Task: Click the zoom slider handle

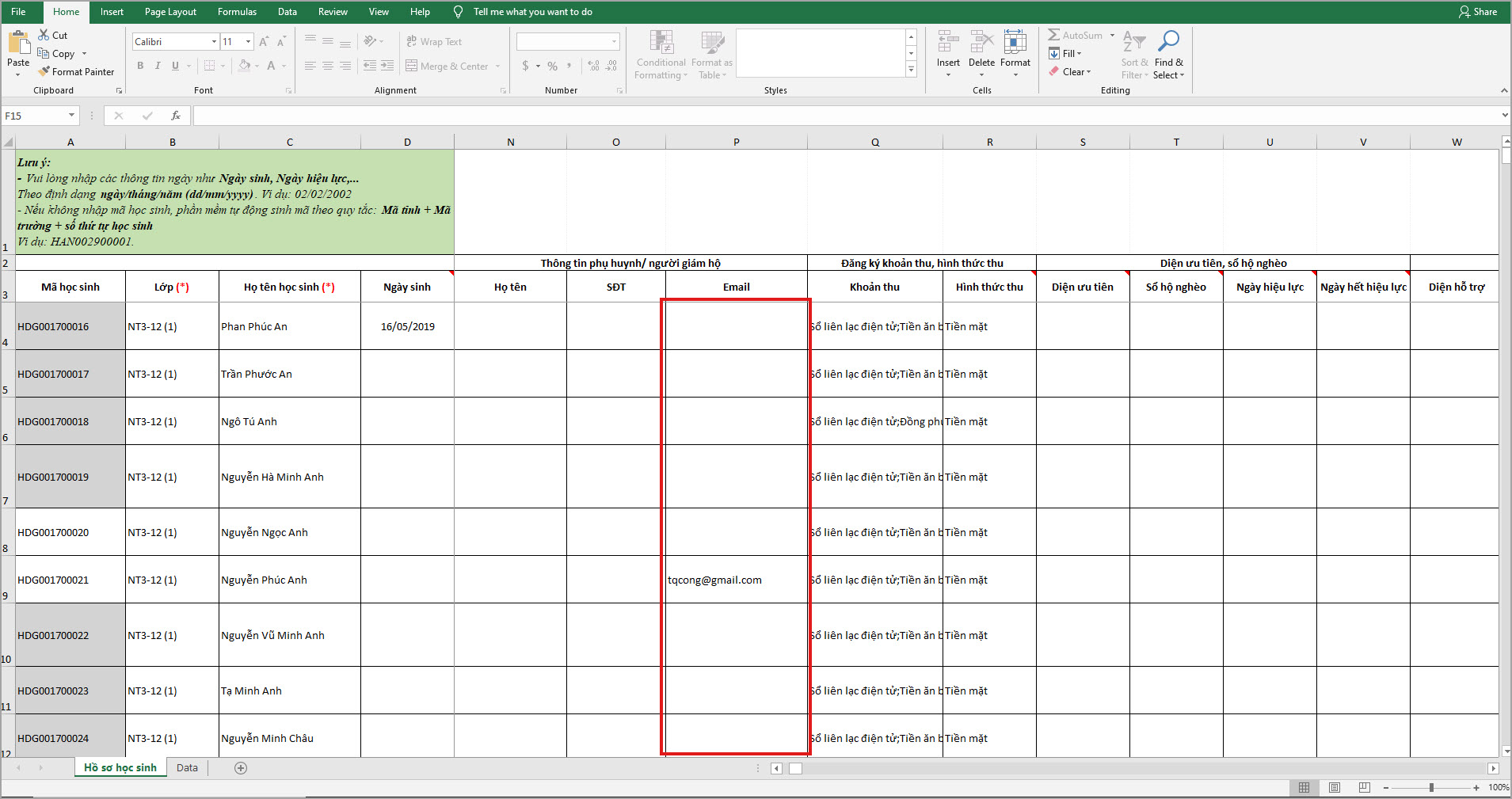Action: click(1431, 787)
